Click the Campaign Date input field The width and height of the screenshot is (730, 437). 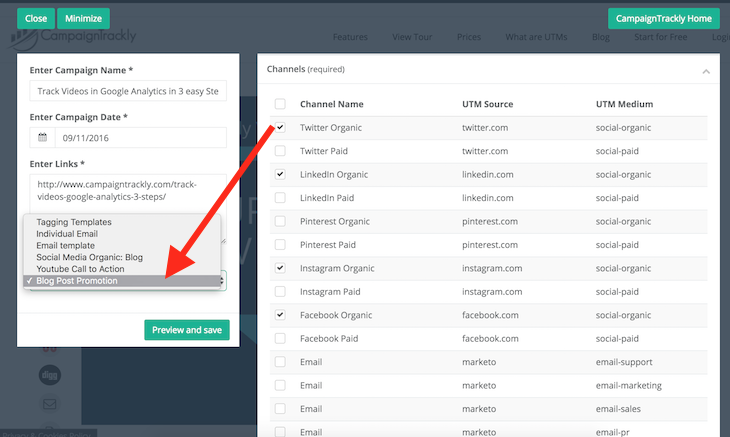tap(141, 138)
